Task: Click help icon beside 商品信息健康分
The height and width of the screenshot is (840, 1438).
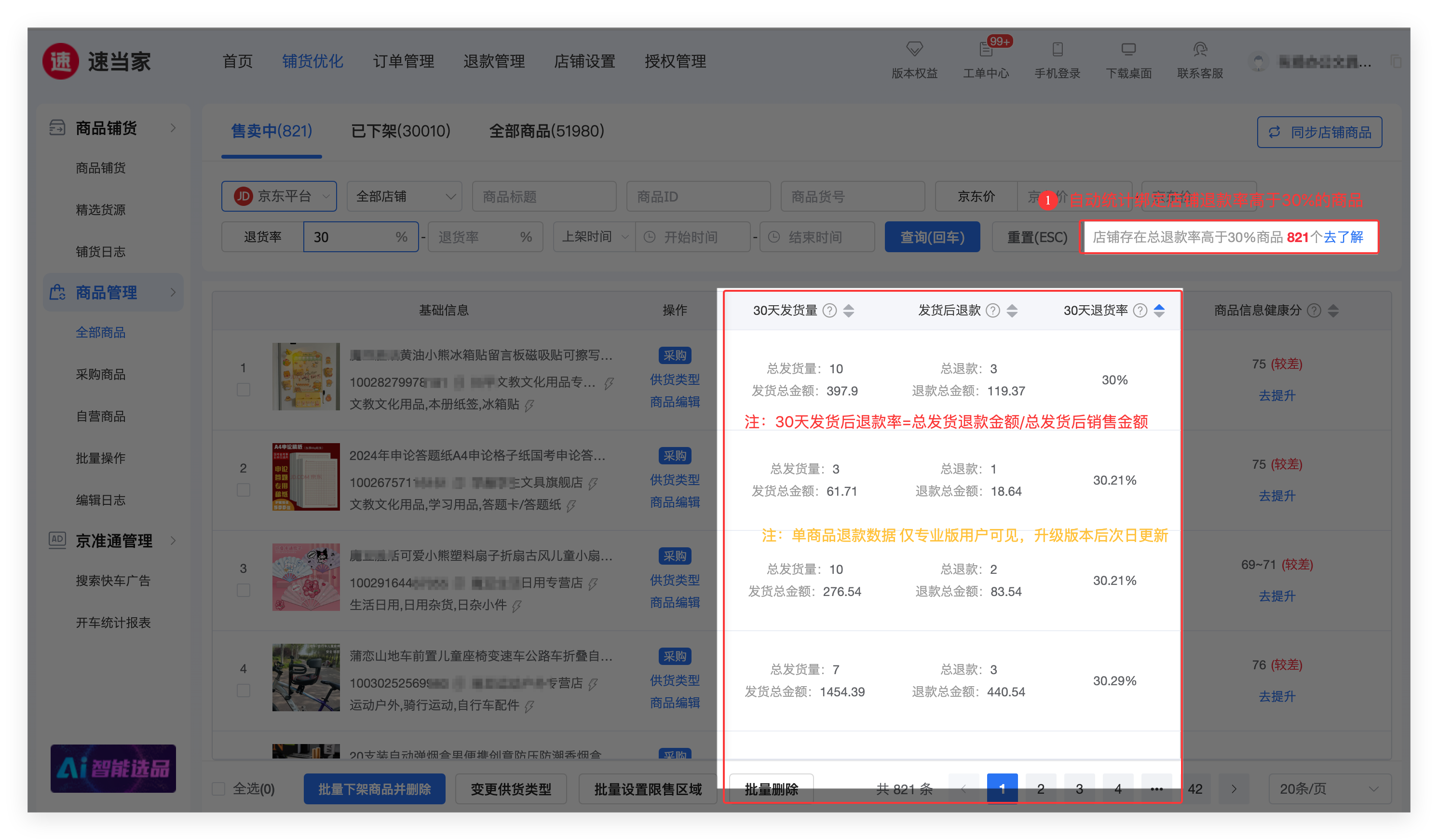Action: pyautogui.click(x=1314, y=311)
